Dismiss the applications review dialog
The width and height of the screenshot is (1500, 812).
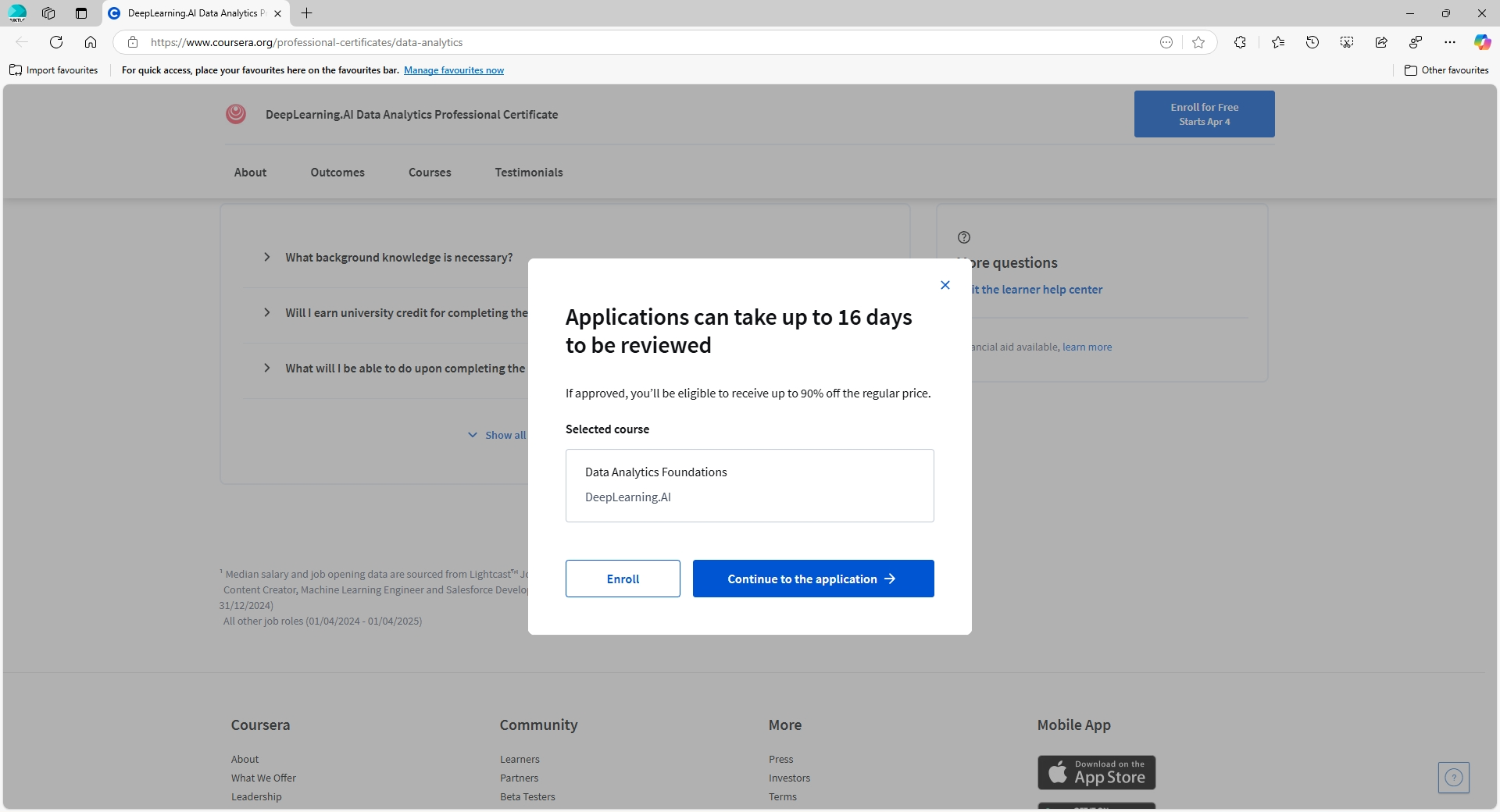945,285
